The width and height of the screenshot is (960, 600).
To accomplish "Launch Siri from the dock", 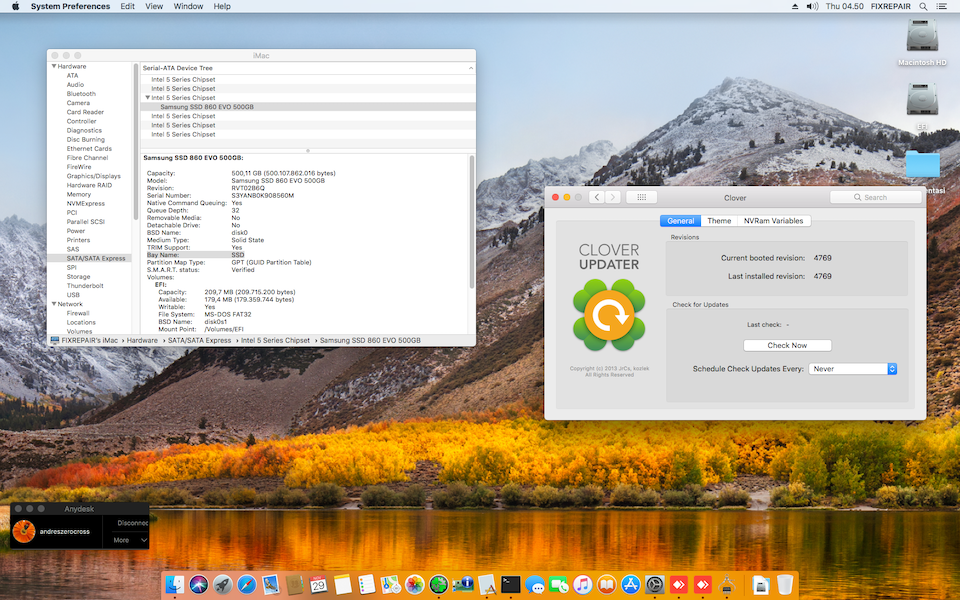I will 198,584.
